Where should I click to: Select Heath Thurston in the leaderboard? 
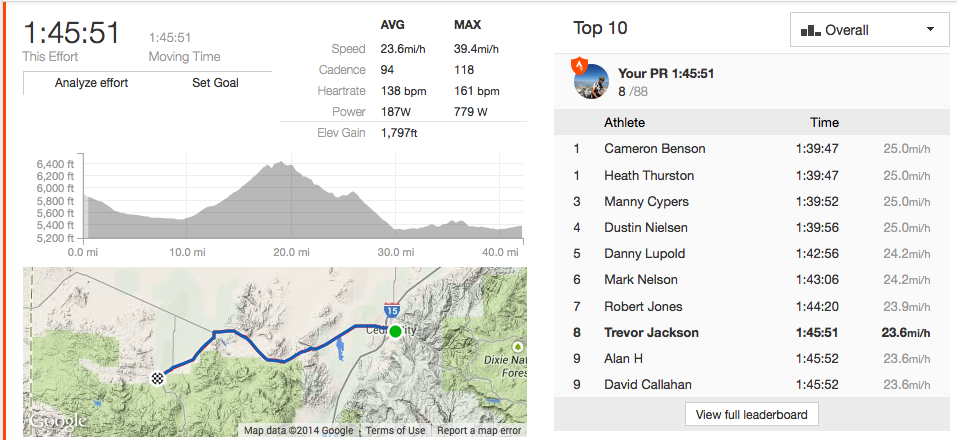[x=649, y=175]
